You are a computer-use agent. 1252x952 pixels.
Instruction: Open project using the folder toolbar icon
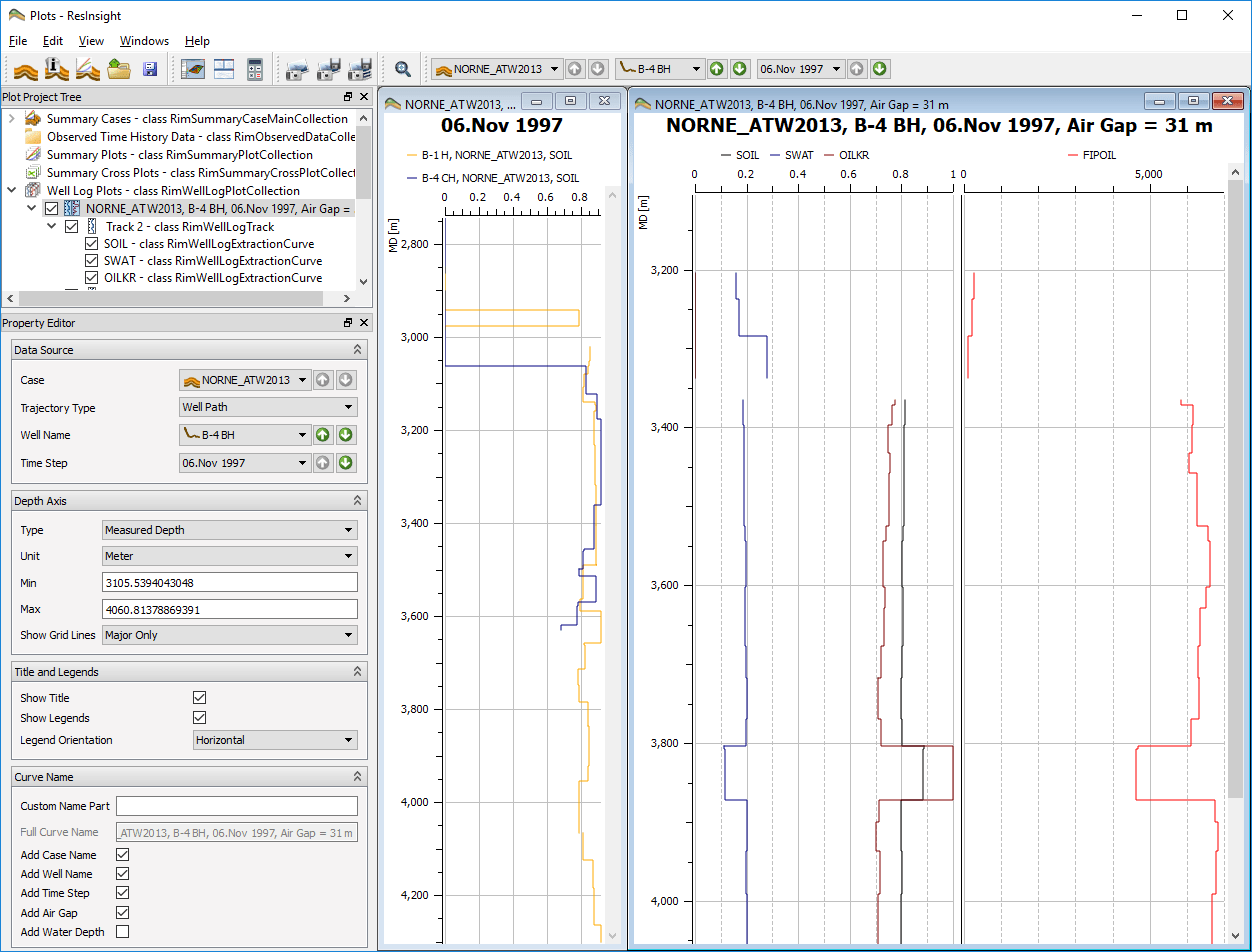pyautogui.click(x=120, y=69)
